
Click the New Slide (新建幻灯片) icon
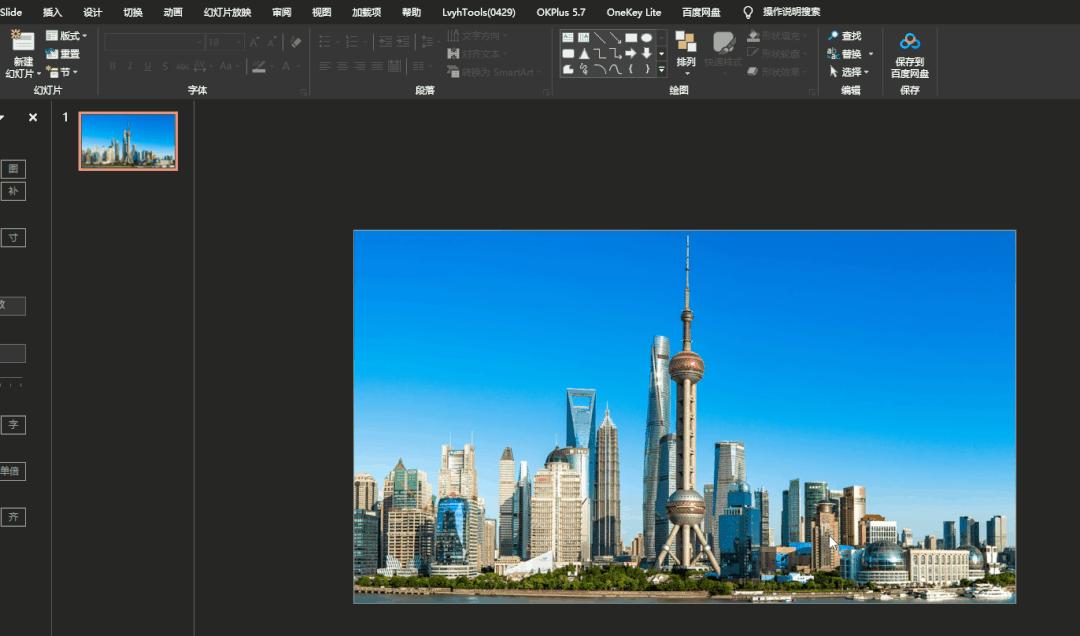click(x=22, y=42)
